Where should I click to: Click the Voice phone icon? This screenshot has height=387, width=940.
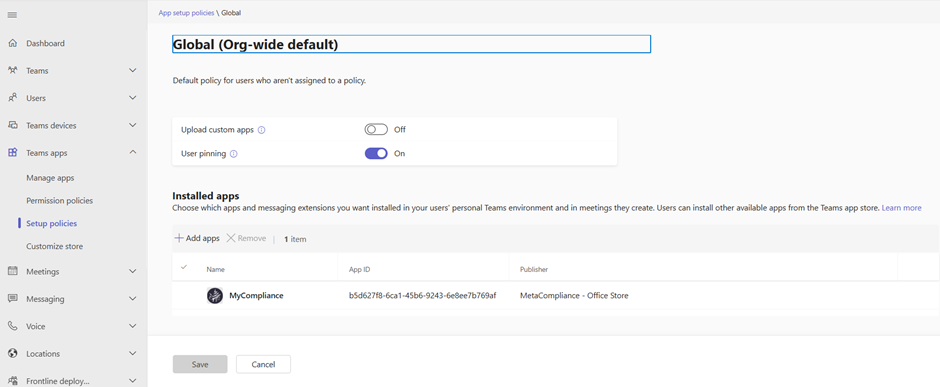12,326
